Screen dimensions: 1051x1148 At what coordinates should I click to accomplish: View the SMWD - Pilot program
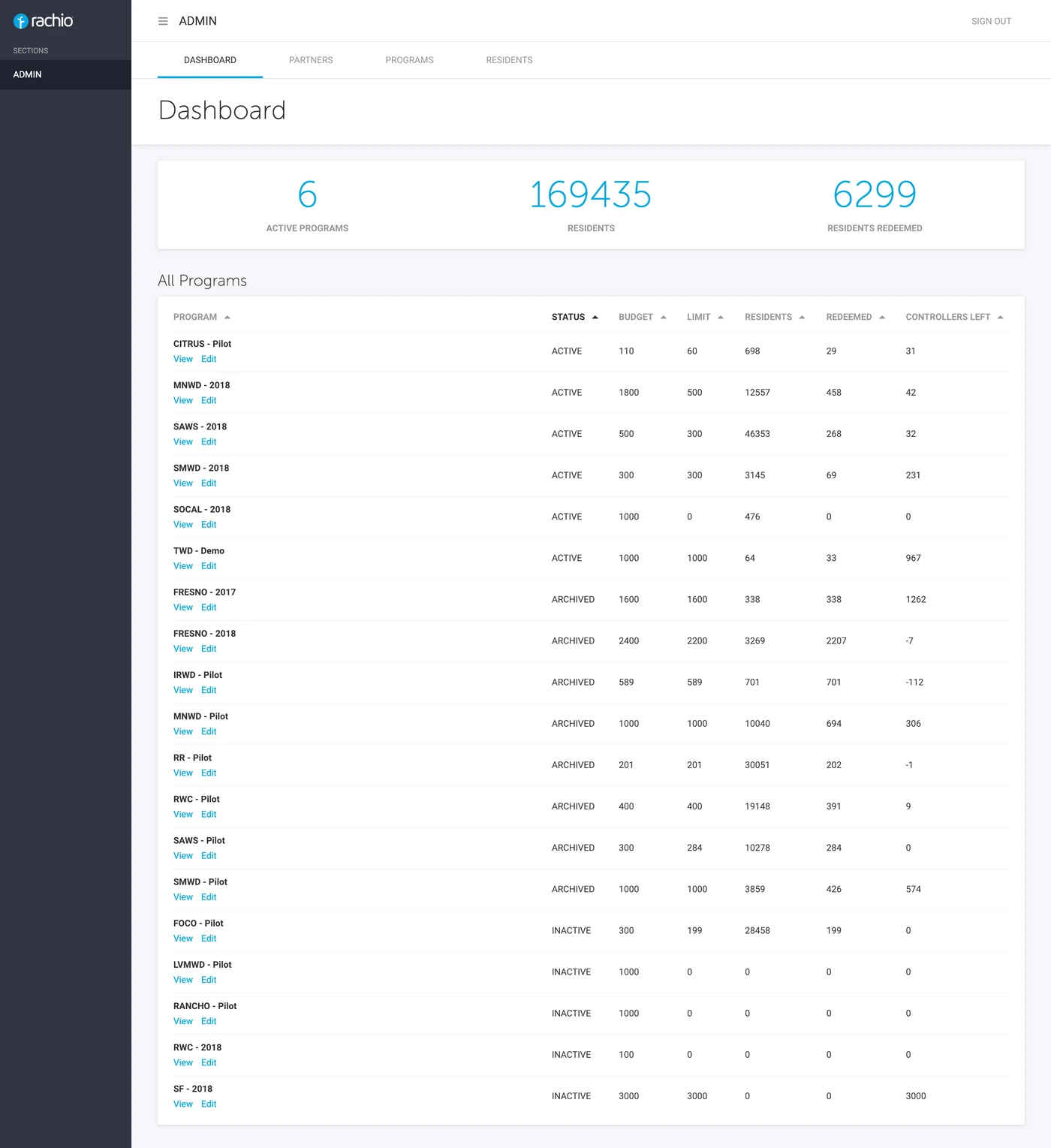[x=183, y=896]
